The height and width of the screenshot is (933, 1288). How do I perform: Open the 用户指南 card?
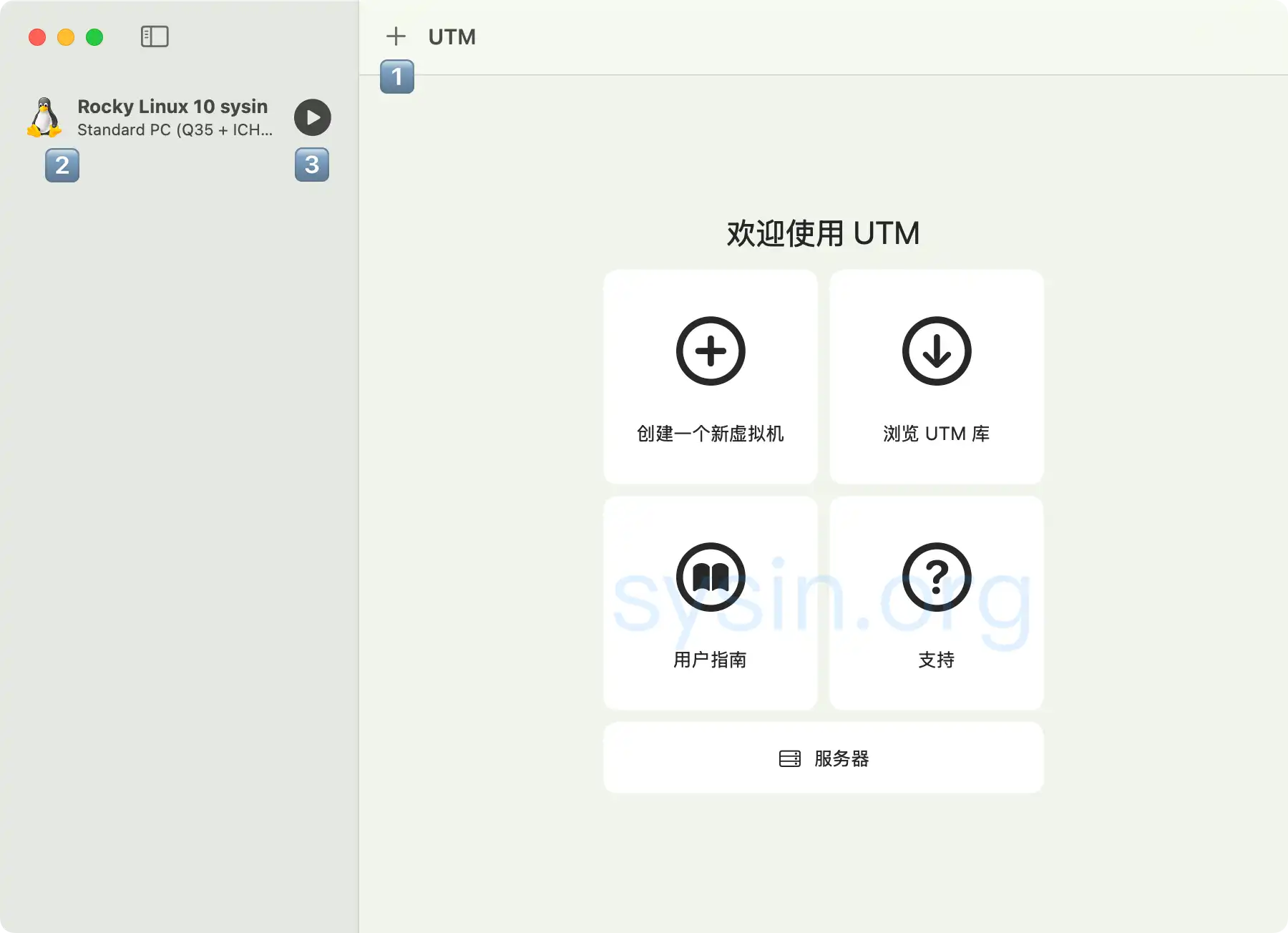(x=711, y=603)
